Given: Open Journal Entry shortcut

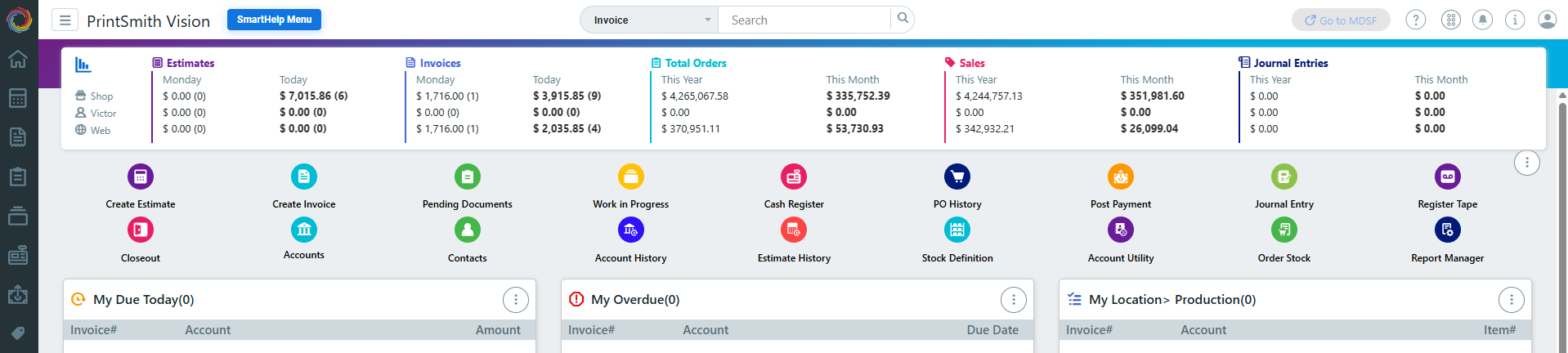Looking at the screenshot, I should [1284, 186].
